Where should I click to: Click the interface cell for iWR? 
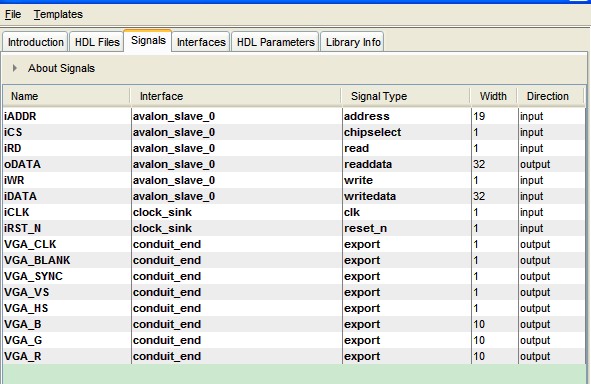(x=237, y=180)
